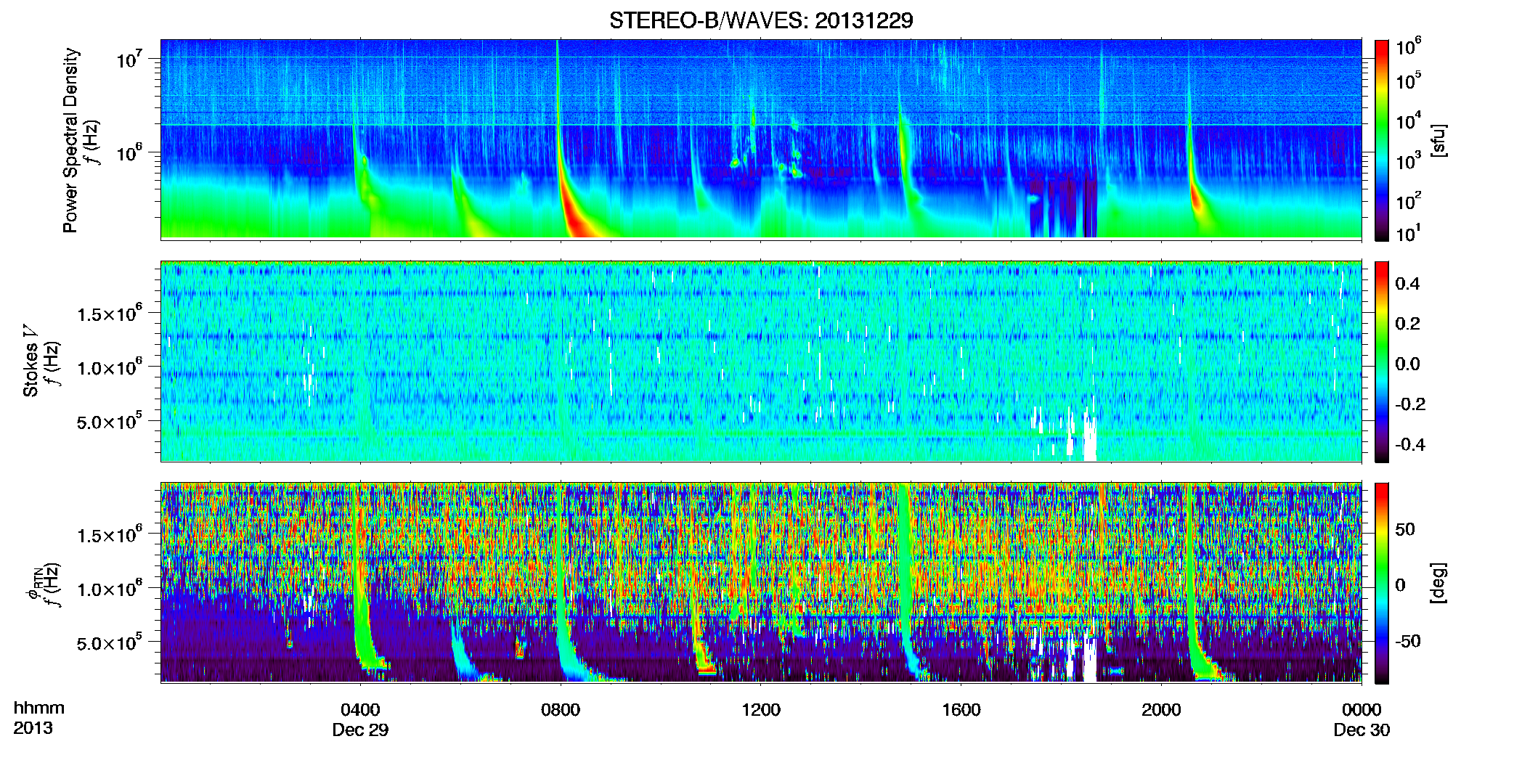The width and height of the screenshot is (1522, 784).
Task: Select the Dec 29 date label
Action: [x=360, y=730]
